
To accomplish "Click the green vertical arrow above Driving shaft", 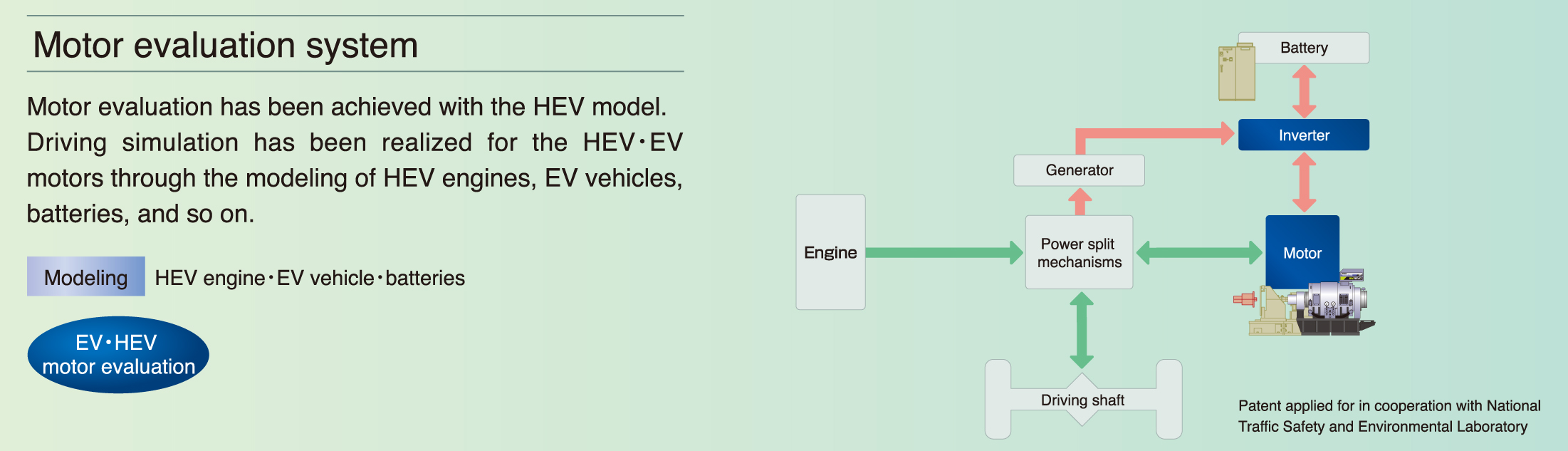I will coord(1081,331).
